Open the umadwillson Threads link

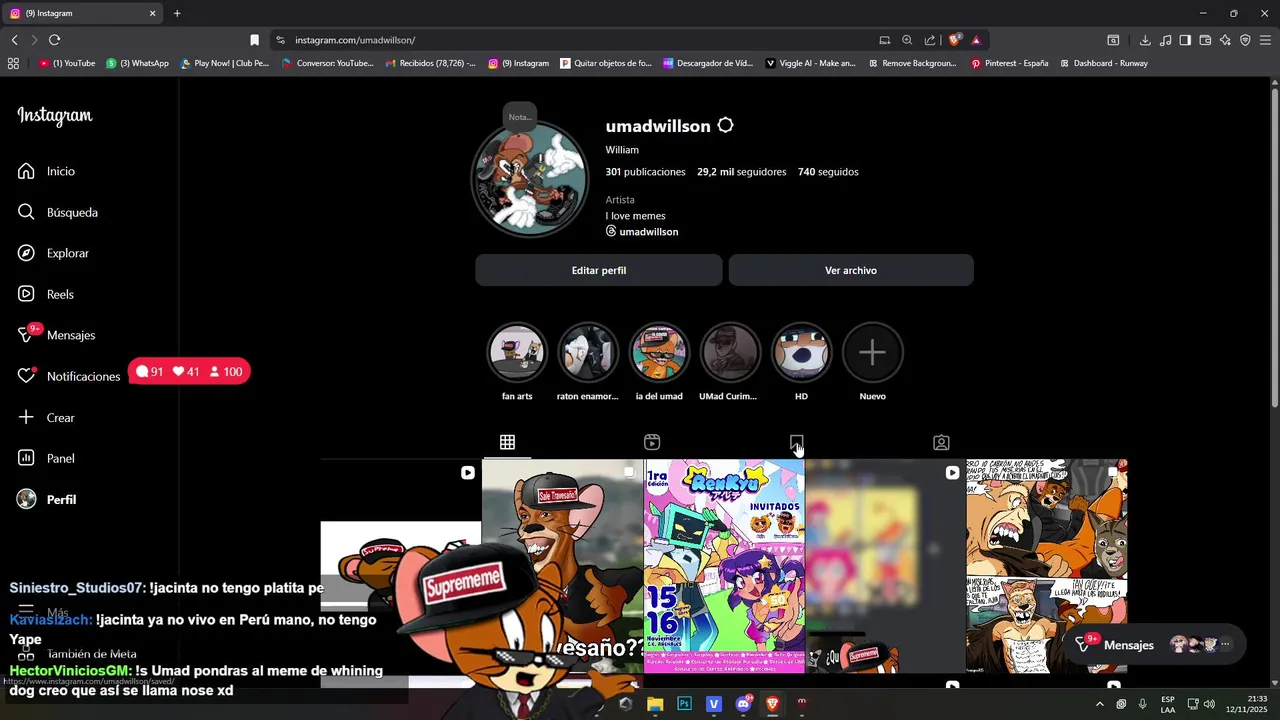[642, 231]
